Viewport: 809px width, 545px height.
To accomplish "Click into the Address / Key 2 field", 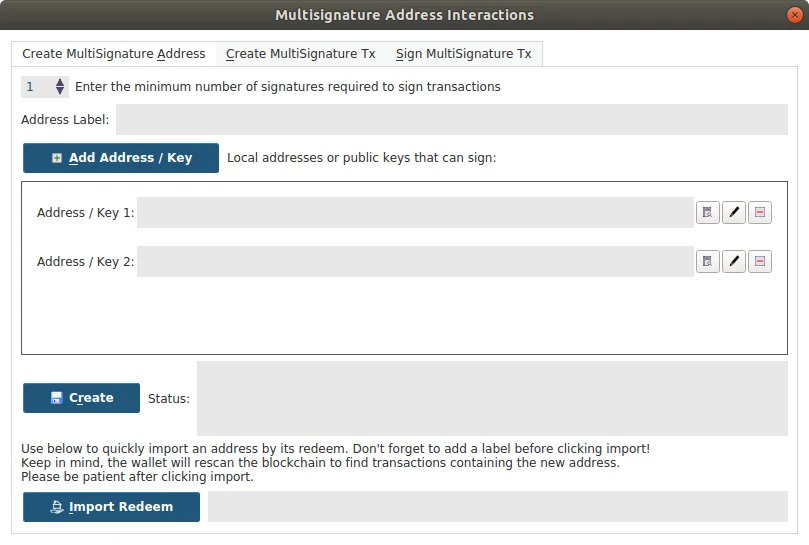I will 415,261.
